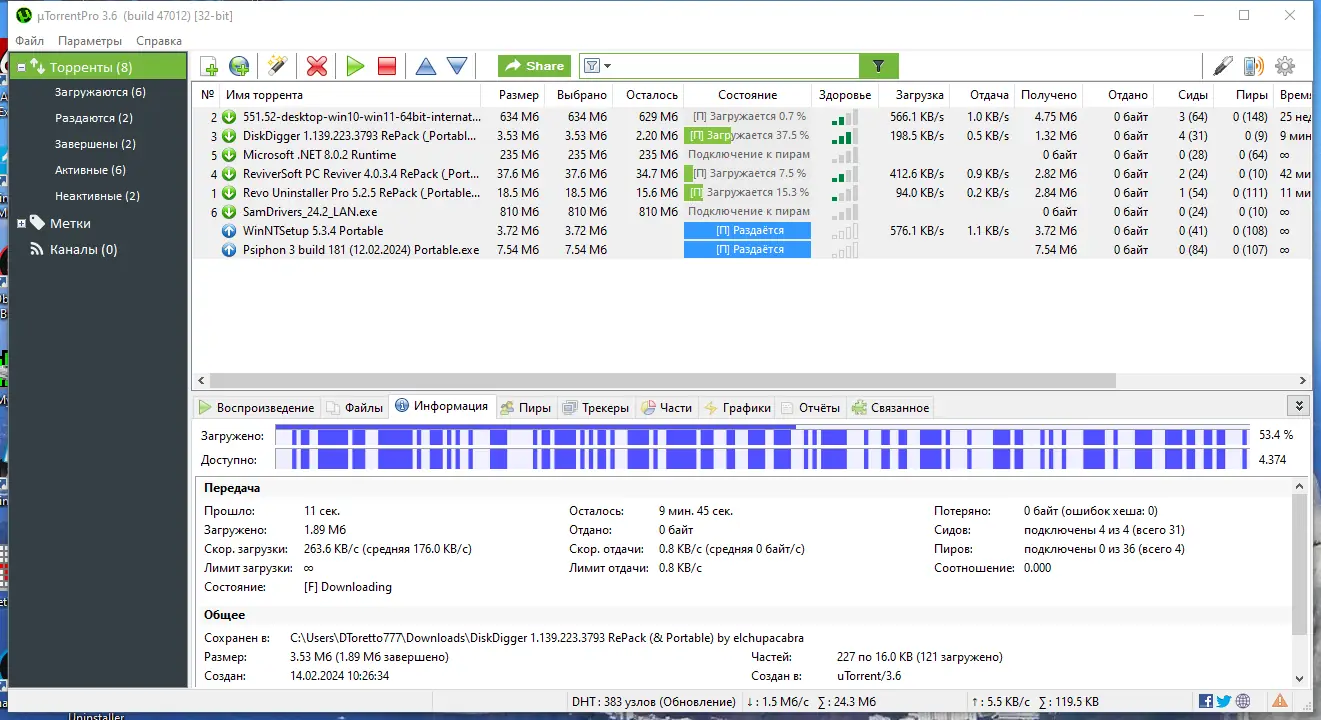1321x720 pixels.
Task: Click the Add Torrent file icon
Action: point(209,66)
